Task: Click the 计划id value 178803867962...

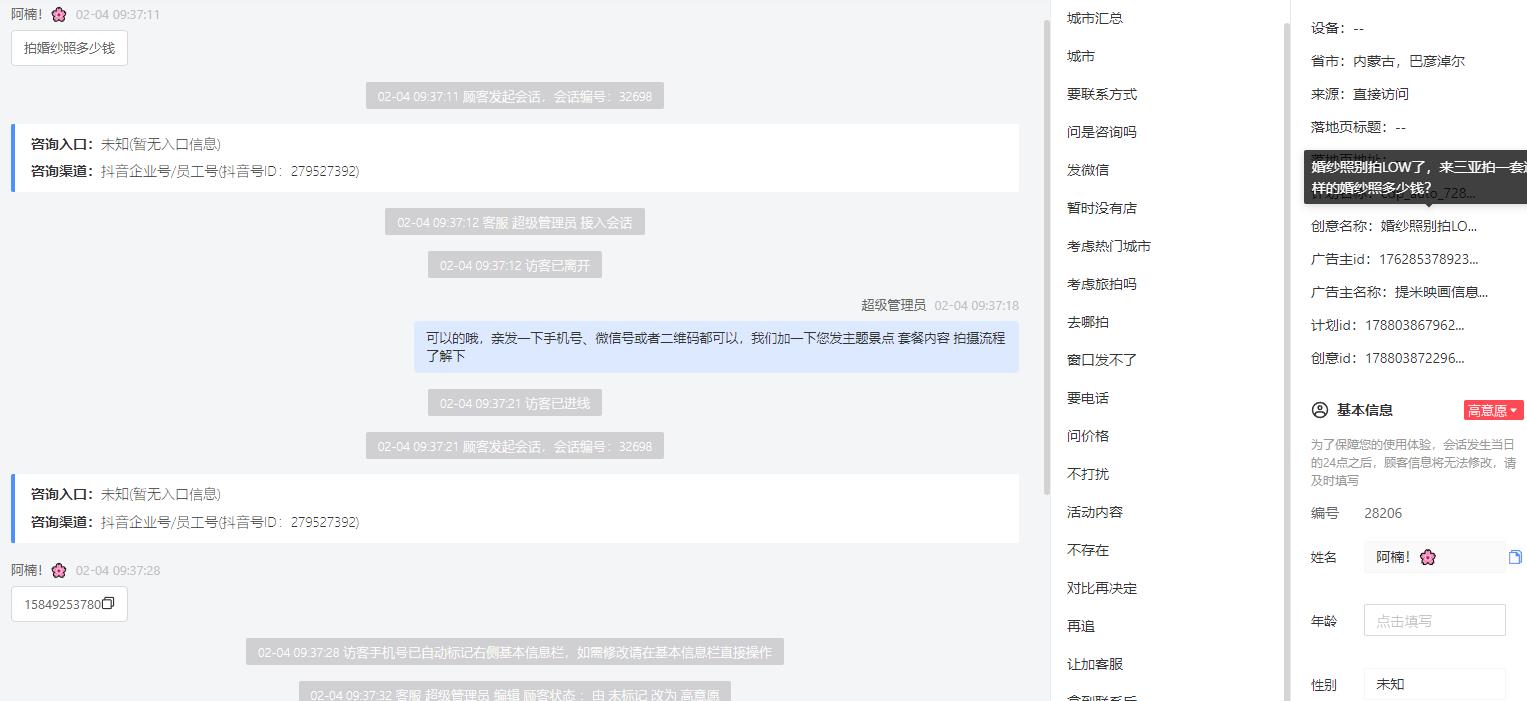Action: click(x=1414, y=325)
